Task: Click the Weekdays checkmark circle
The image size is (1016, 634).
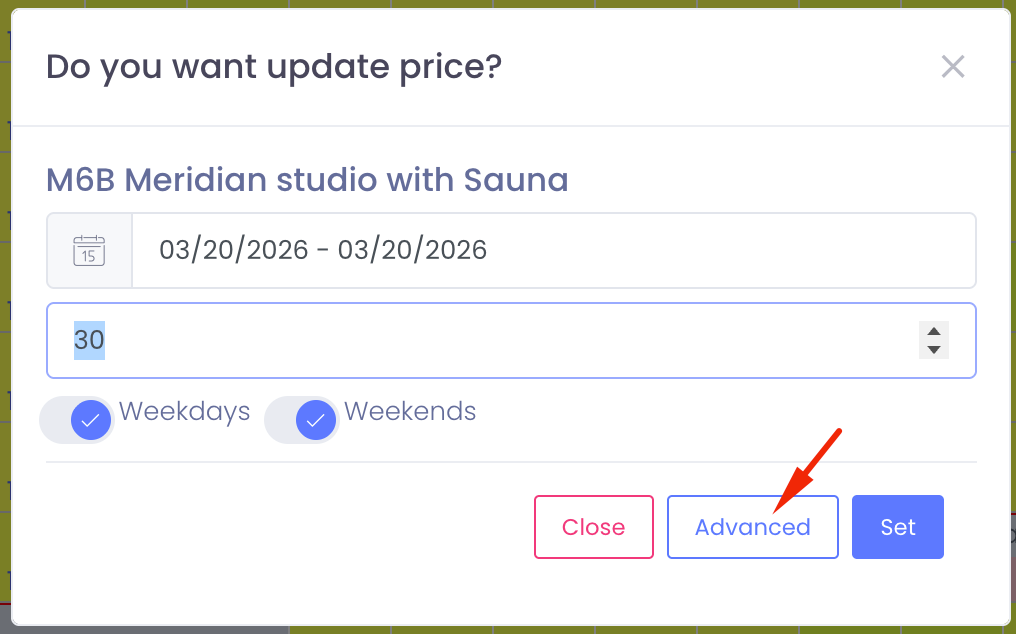Action: pos(89,419)
